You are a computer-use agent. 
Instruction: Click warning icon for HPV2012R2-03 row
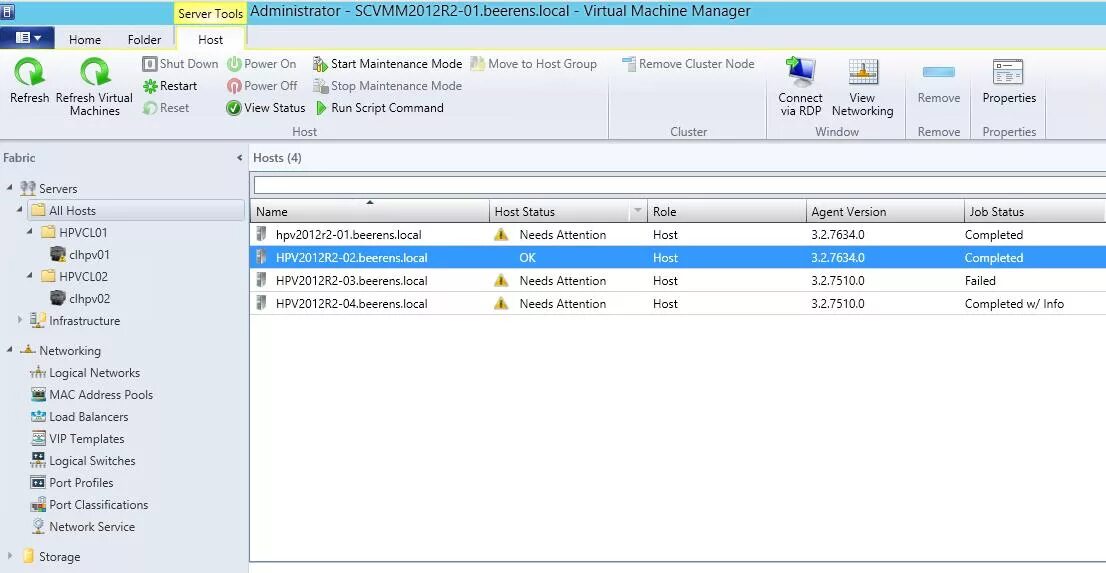click(x=501, y=280)
